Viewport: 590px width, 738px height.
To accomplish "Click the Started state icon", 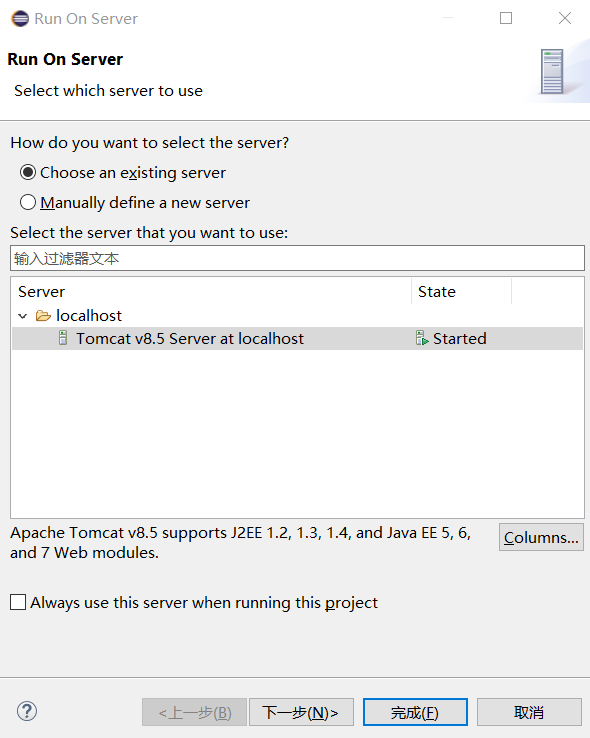I will pos(422,338).
